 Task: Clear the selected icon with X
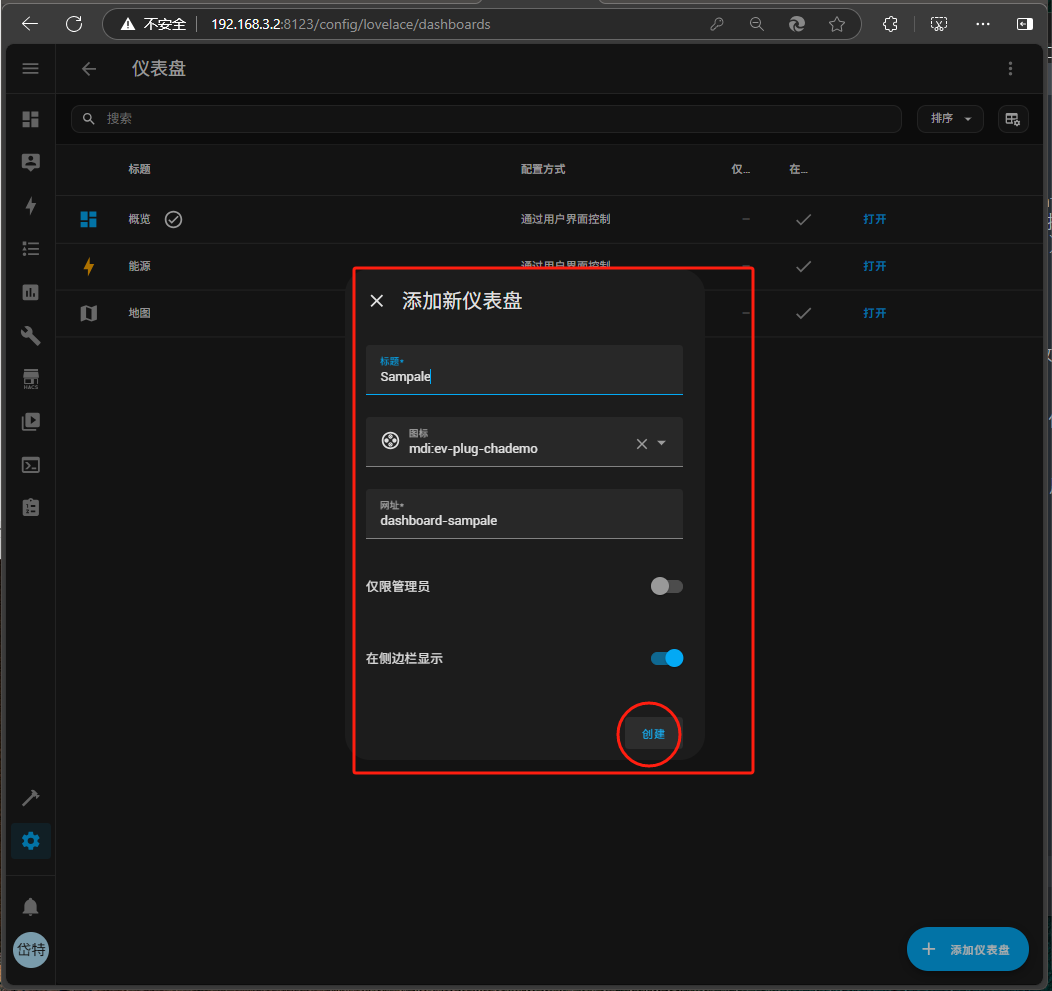coord(642,443)
